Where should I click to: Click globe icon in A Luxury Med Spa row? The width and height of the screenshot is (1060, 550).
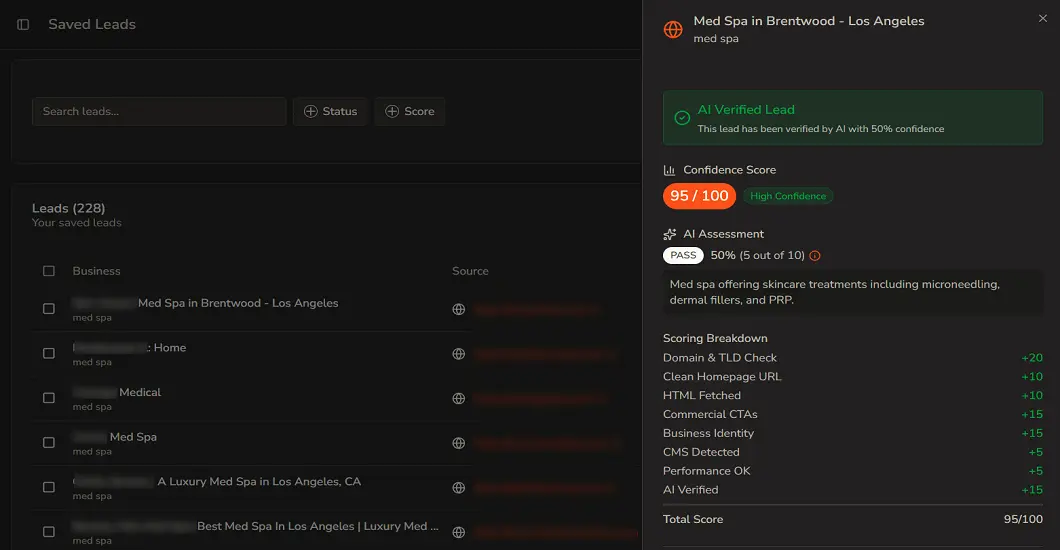[x=458, y=488]
